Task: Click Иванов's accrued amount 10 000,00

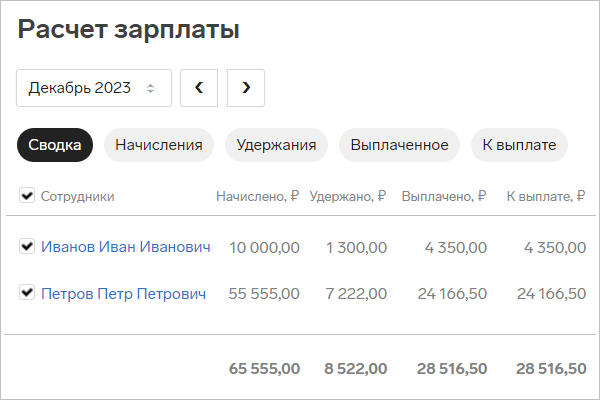Action: click(x=264, y=248)
